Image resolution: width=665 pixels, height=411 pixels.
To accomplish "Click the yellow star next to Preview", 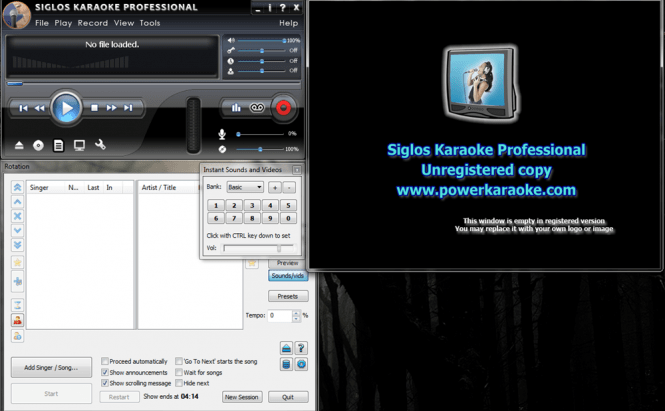I will point(252,263).
